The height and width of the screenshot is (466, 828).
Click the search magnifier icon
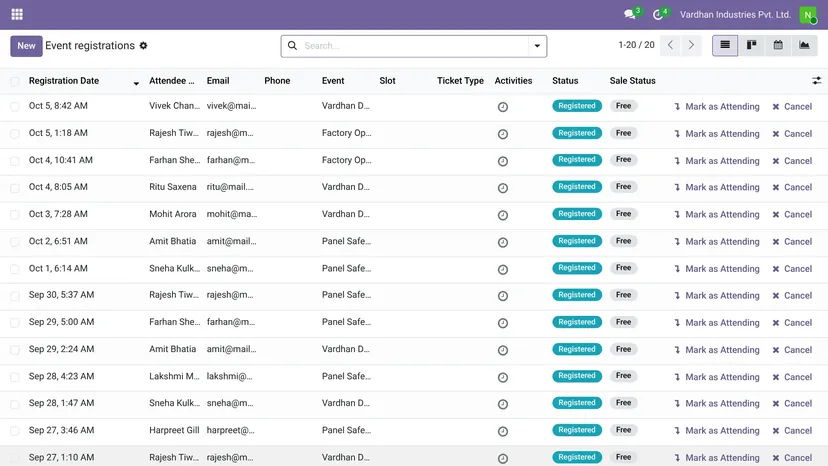coord(292,46)
